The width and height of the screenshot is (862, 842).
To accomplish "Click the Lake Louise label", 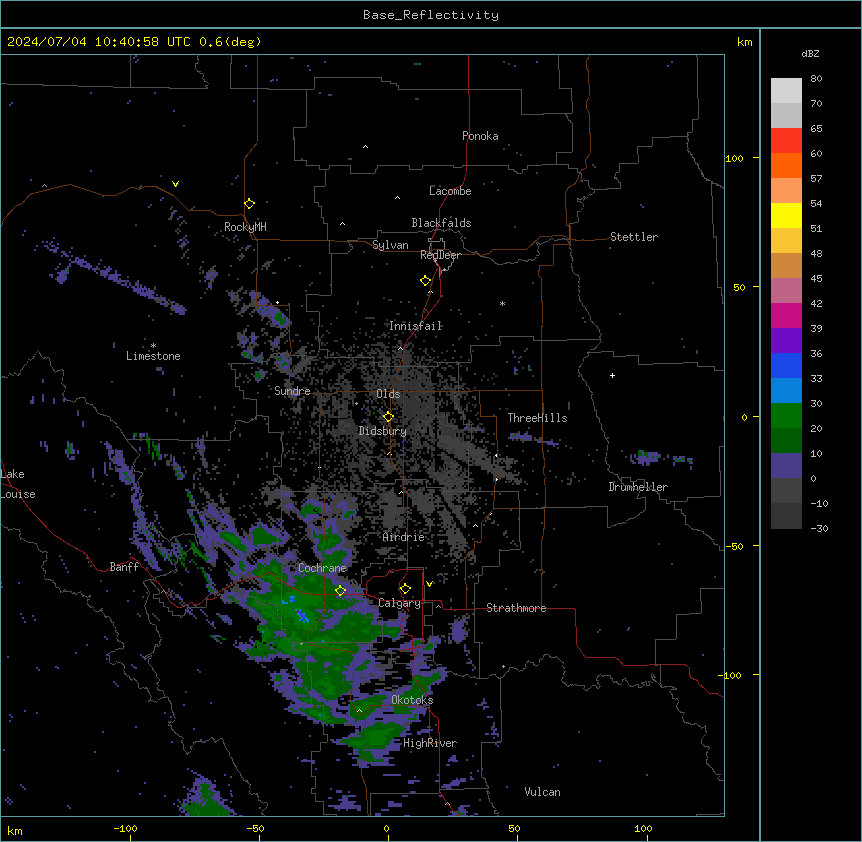I will click(x=18, y=484).
